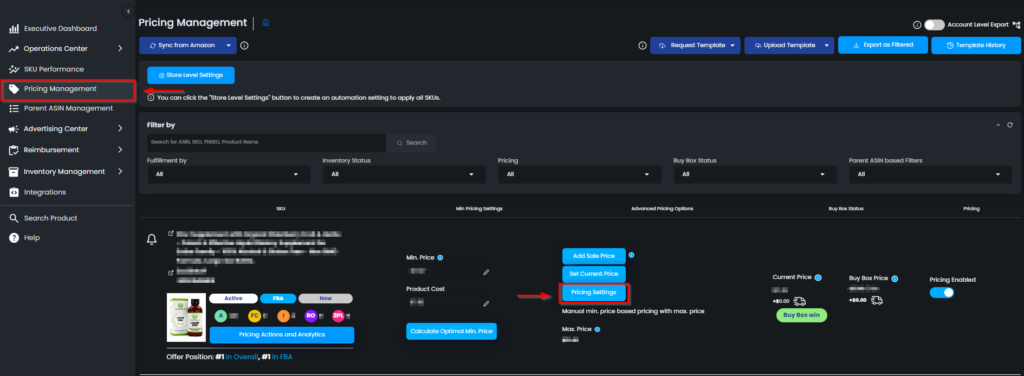Click the Buy Box win badge
This screenshot has width=1024, height=376.
click(801, 316)
